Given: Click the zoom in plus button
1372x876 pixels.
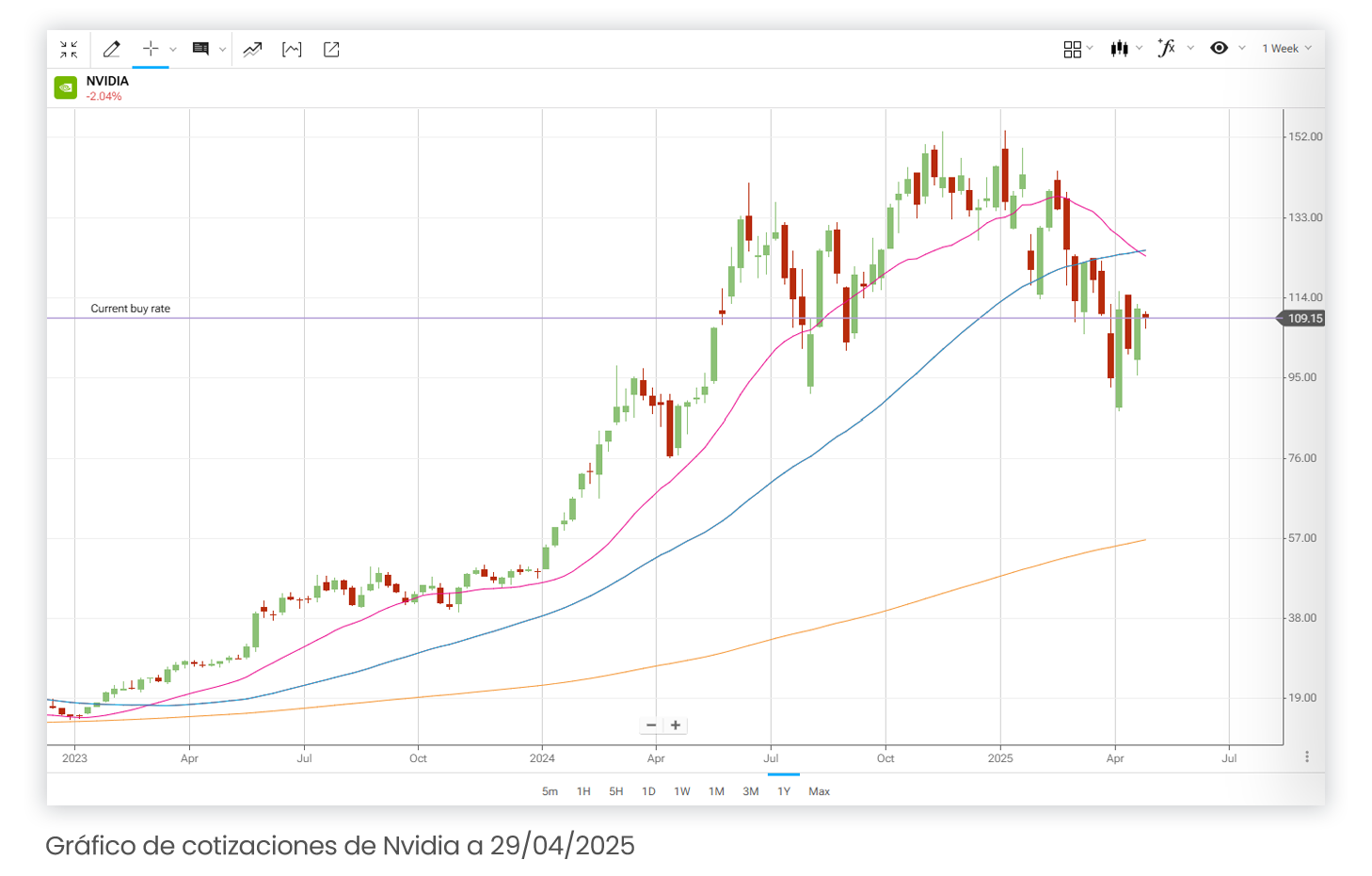Looking at the screenshot, I should coord(676,725).
